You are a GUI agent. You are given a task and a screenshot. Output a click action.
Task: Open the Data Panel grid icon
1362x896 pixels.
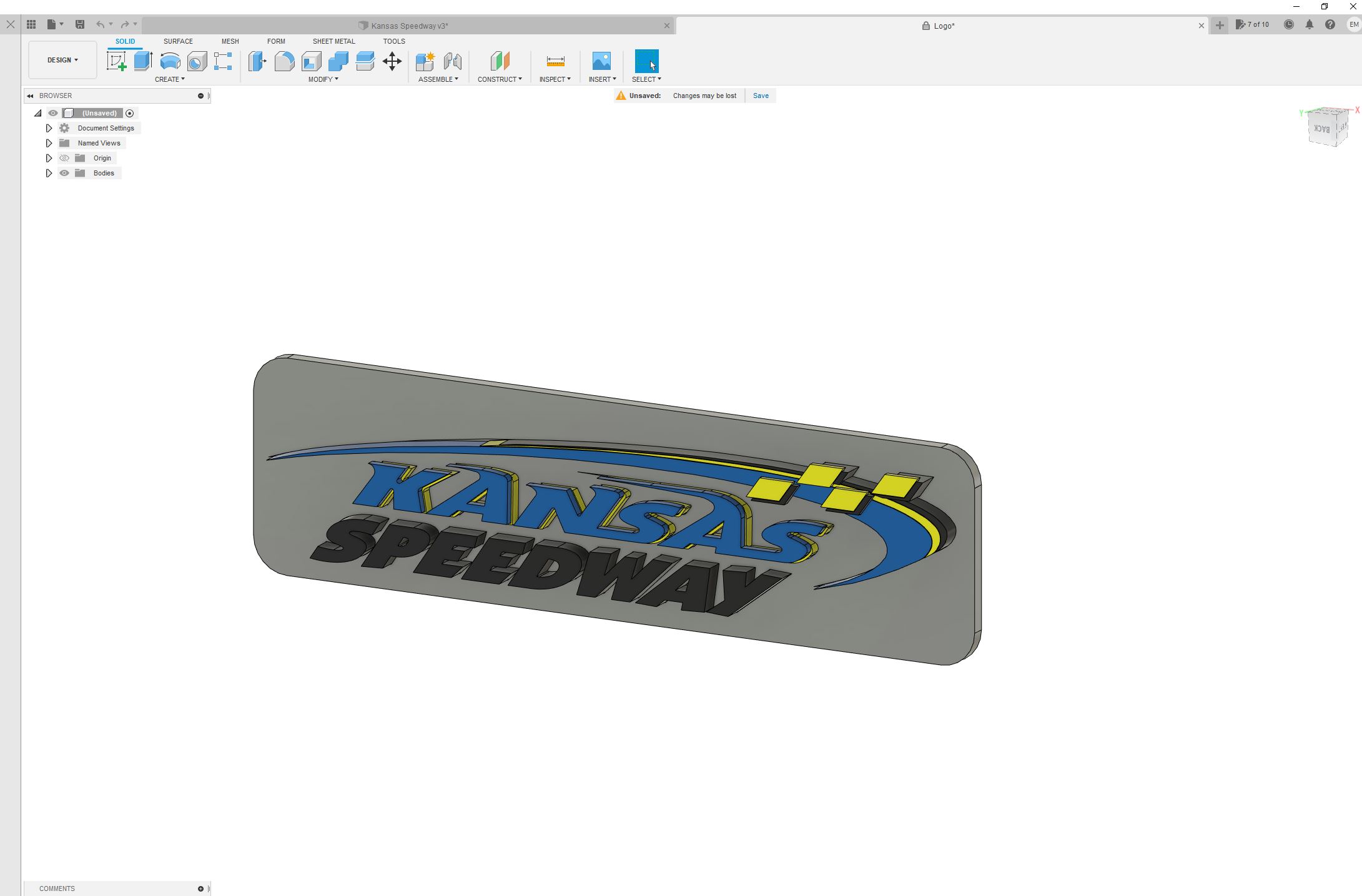31,24
